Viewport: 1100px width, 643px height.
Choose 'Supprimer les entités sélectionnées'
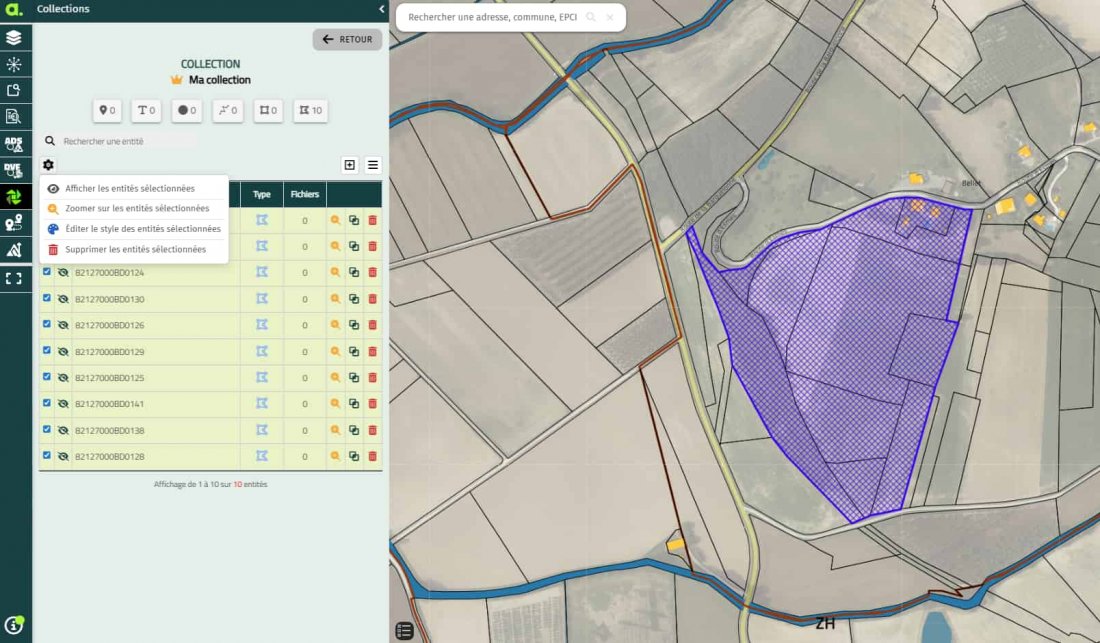pyautogui.click(x=135, y=249)
